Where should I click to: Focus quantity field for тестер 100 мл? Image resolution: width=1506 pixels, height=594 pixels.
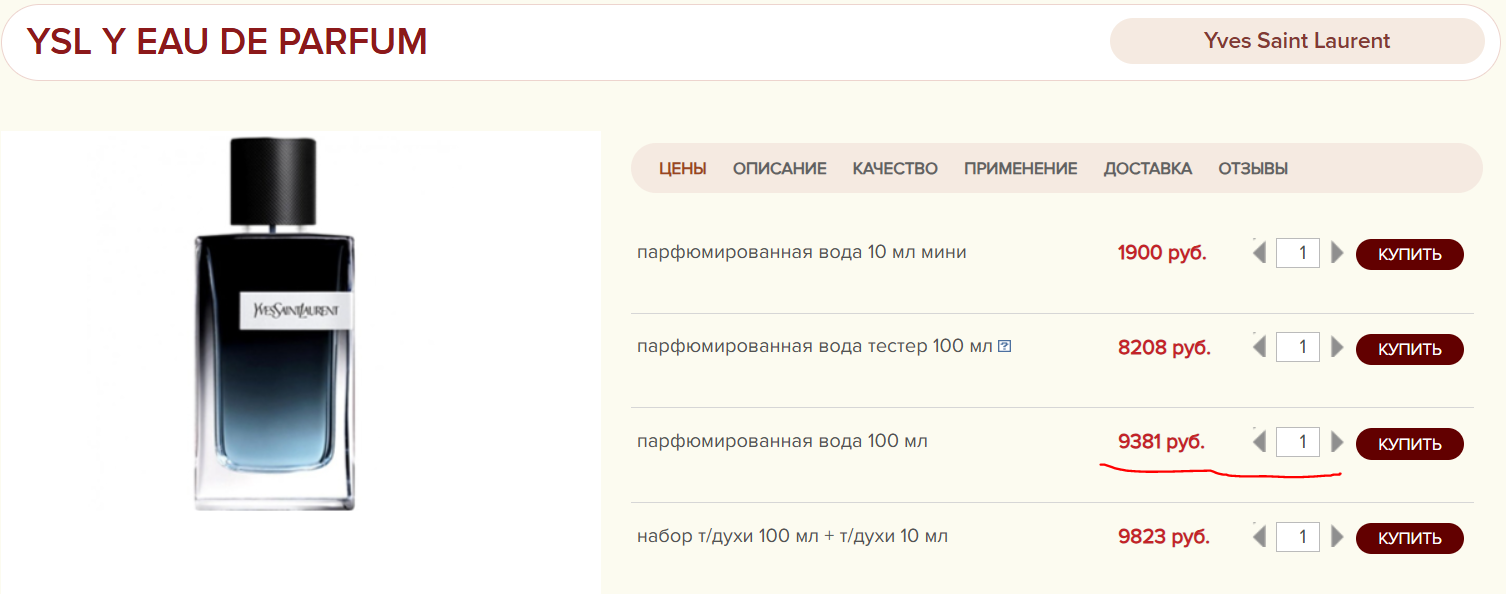click(1298, 347)
